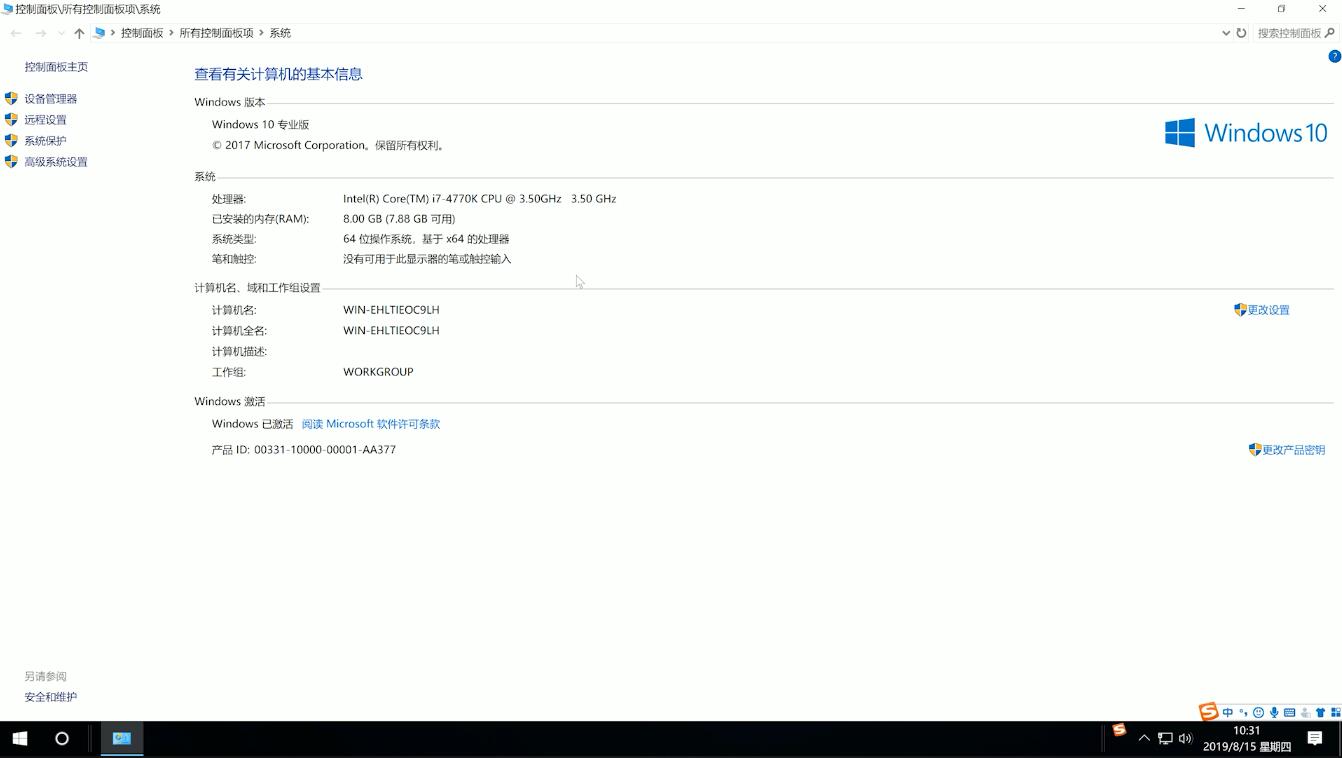Click the shield icon before 更改产品密钥

point(1255,450)
